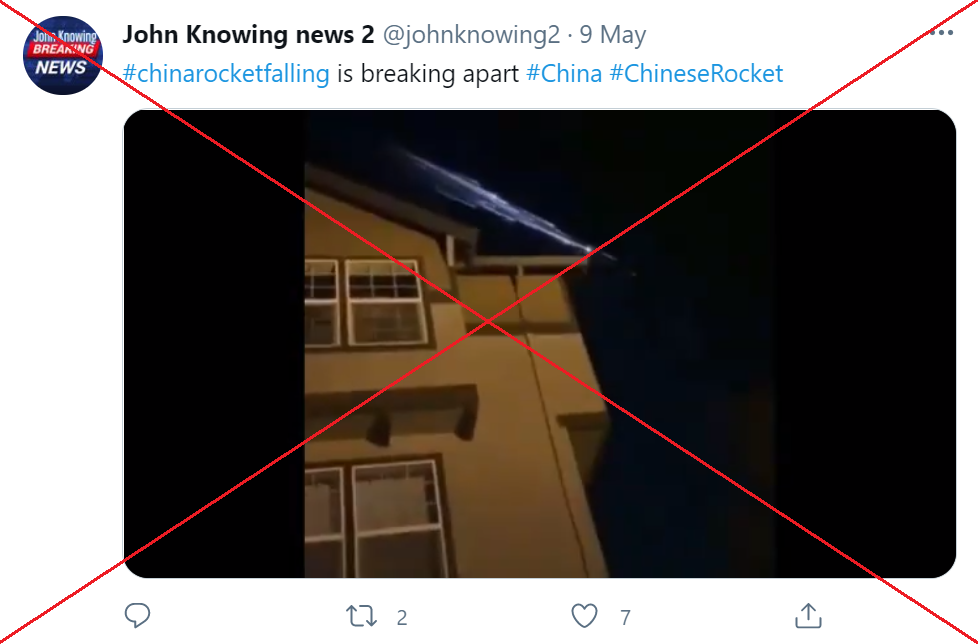Click the tweet text "is breaking apart"

pos(428,74)
